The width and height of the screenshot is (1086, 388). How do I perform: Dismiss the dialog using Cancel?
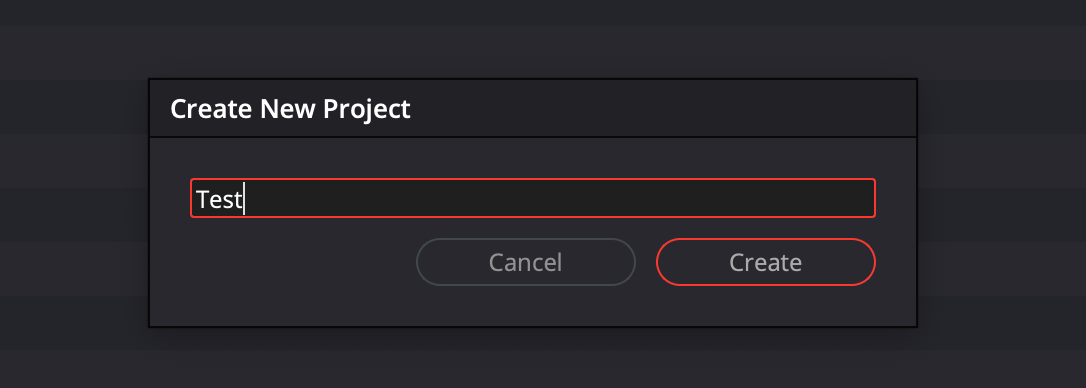[526, 262]
